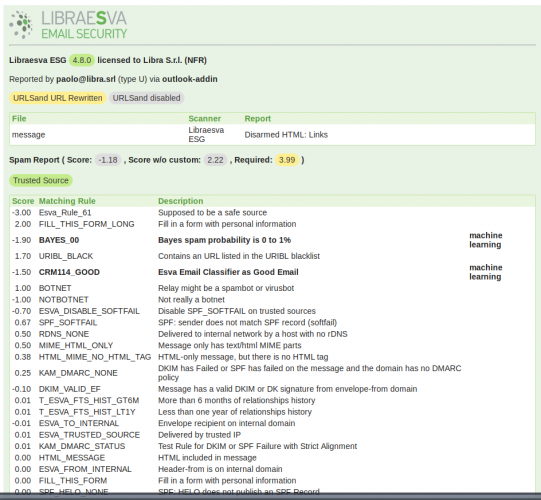Click the 0.67 score value

pyautogui.click(x=23, y=323)
